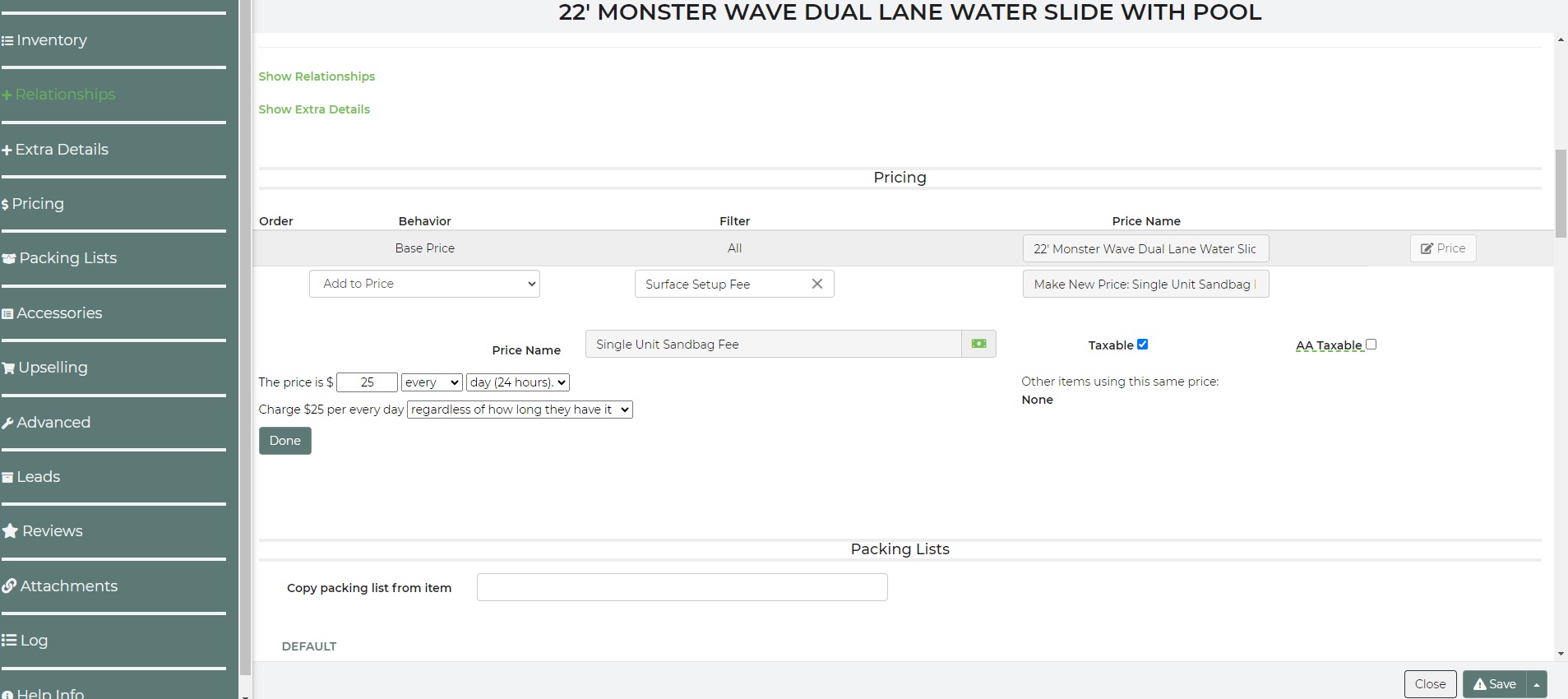Enable the AA Taxable checkbox

coord(1371,345)
